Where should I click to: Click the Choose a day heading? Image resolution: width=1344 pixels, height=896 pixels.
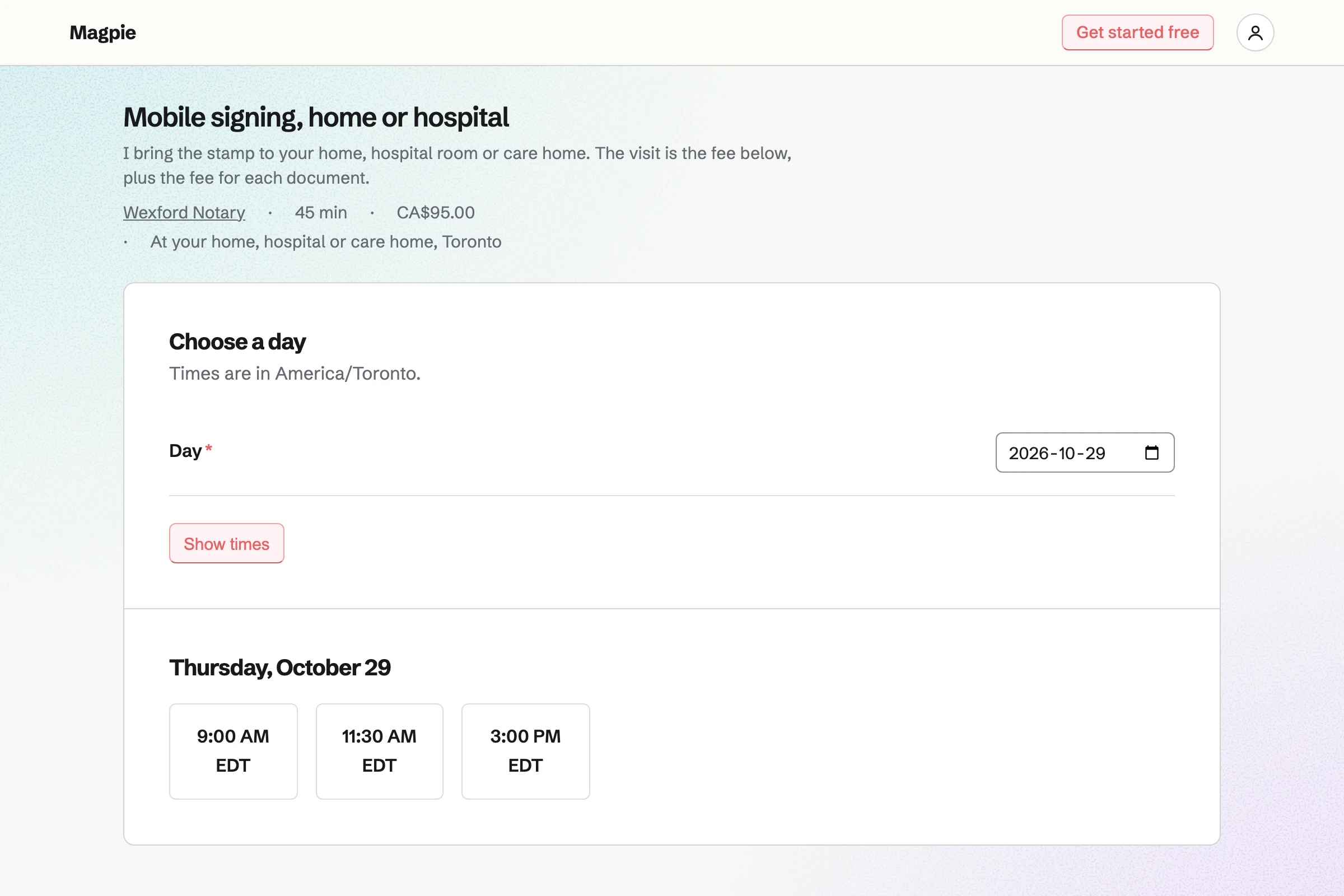coord(237,342)
